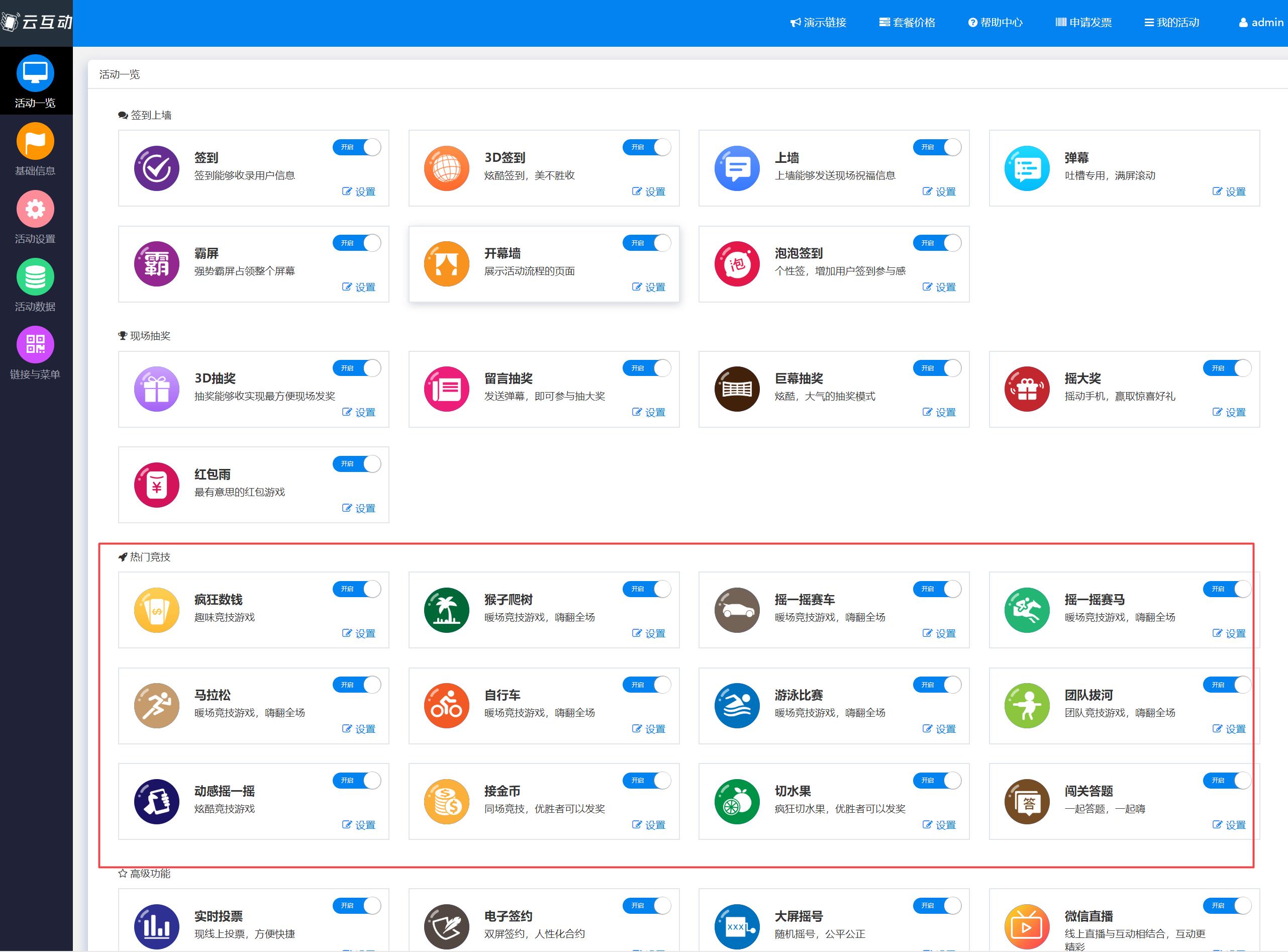This screenshot has height=952, width=1288.
Task: Click the 红包雨 red envelope icon
Action: 157,485
